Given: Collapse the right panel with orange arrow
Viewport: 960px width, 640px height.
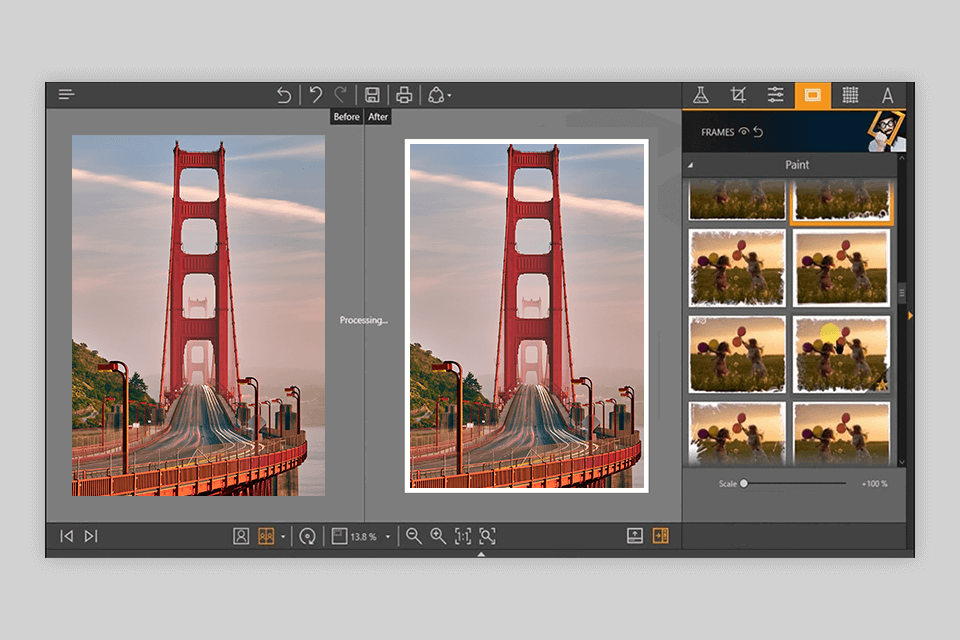Looking at the screenshot, I should point(910,315).
